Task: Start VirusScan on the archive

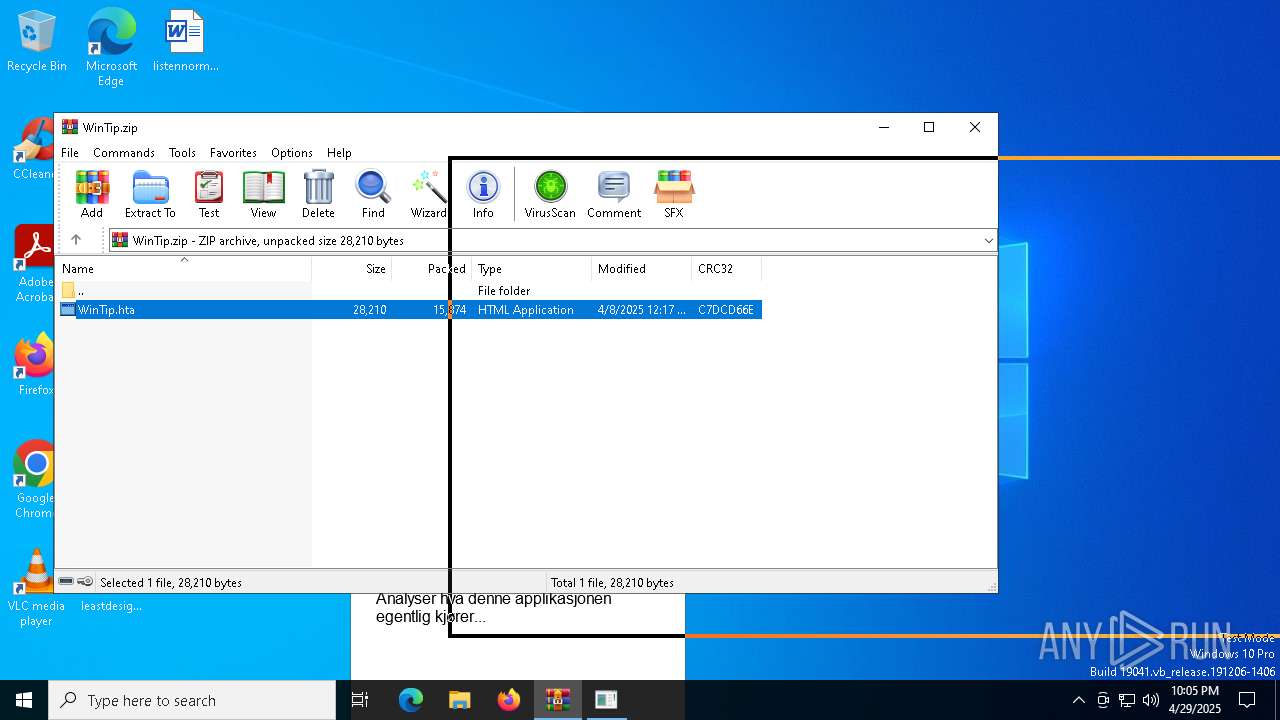Action: pyautogui.click(x=550, y=194)
